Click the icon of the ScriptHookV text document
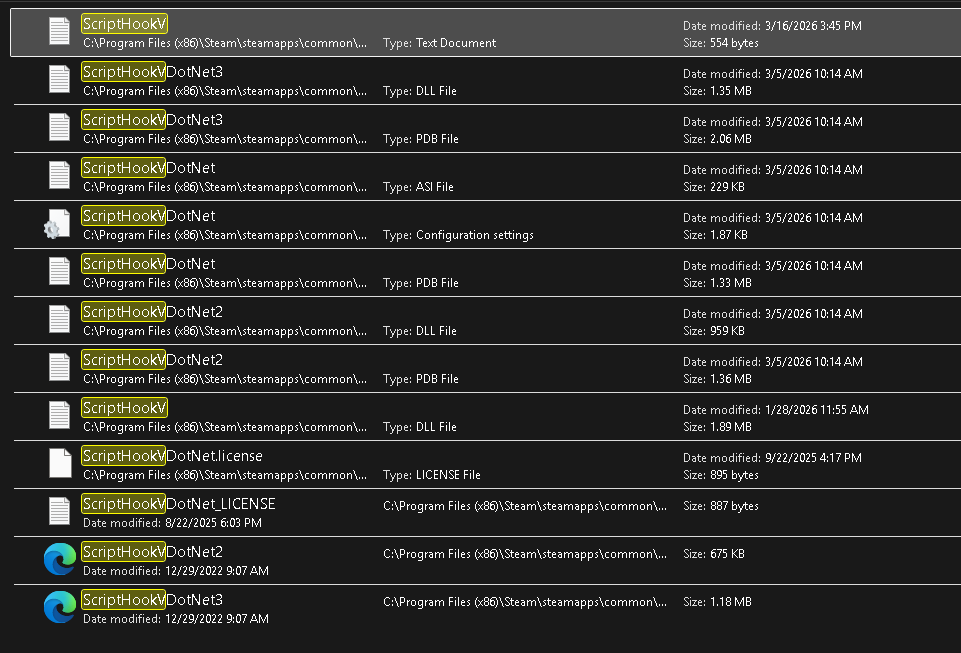The image size is (961, 653). click(x=60, y=31)
